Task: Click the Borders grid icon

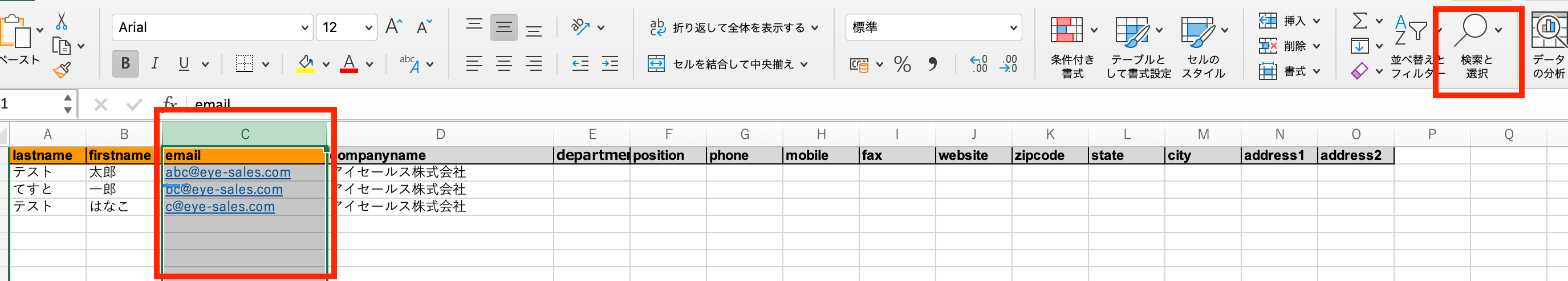Action: click(244, 63)
